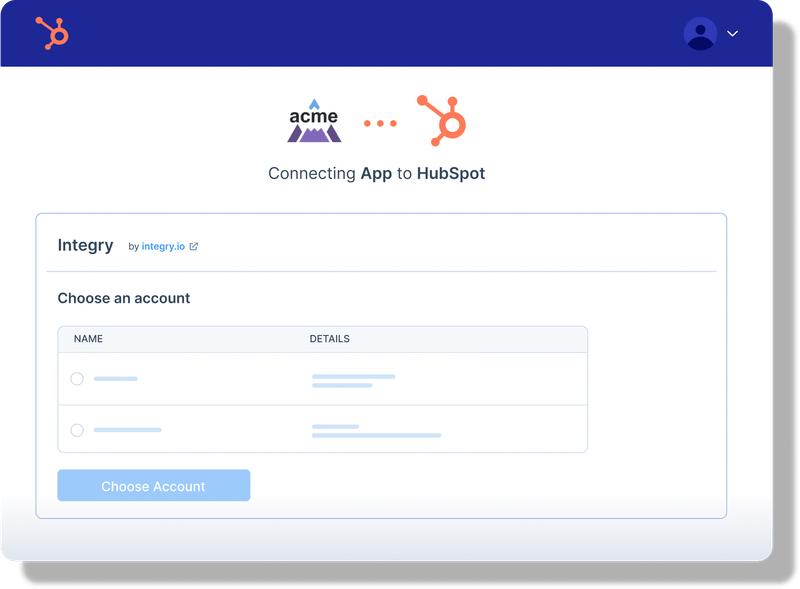Click the first account's details placeholder
Viewport: 800px width, 589px height.
[354, 381]
